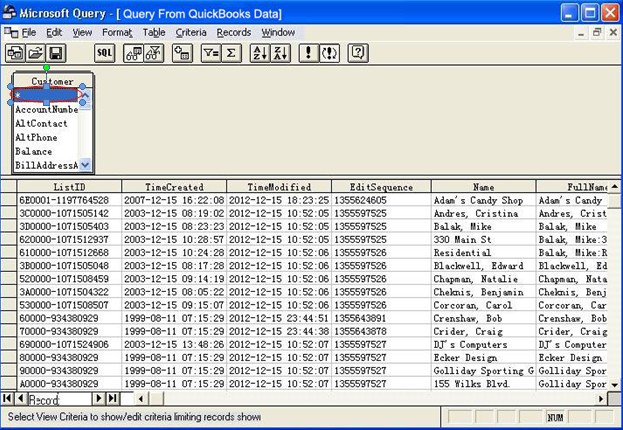Sort ascending with the A-Z icon

pyautogui.click(x=260, y=53)
